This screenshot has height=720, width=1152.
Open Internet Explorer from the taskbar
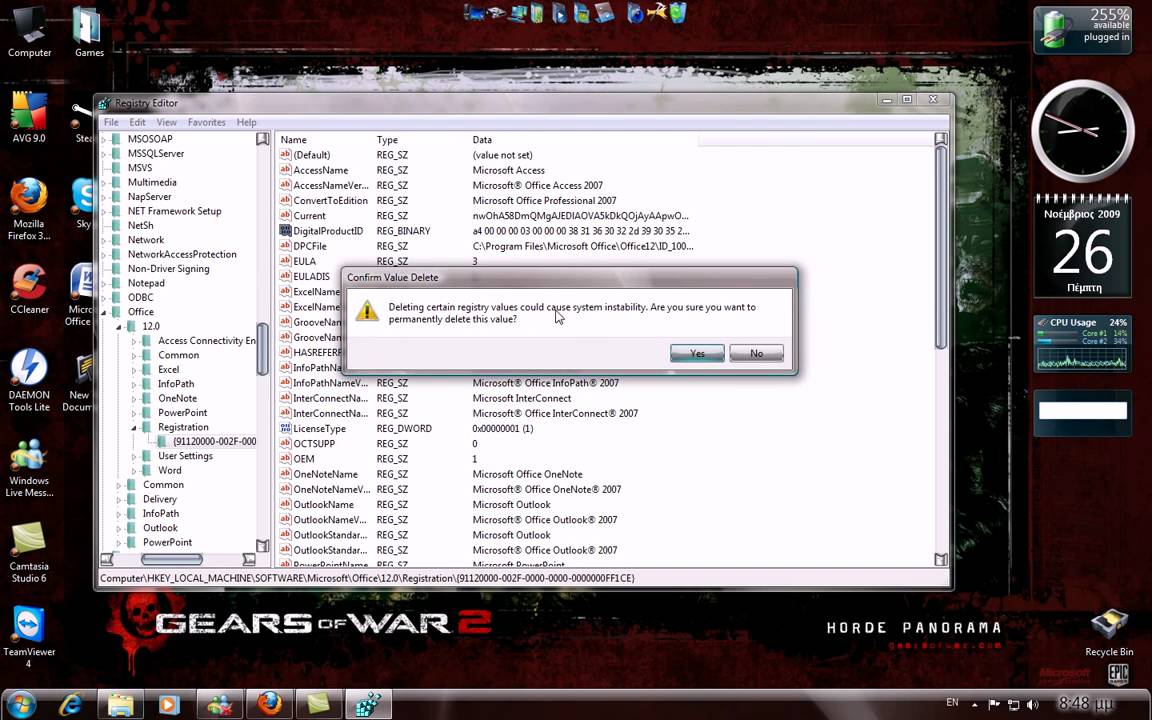pyautogui.click(x=71, y=705)
